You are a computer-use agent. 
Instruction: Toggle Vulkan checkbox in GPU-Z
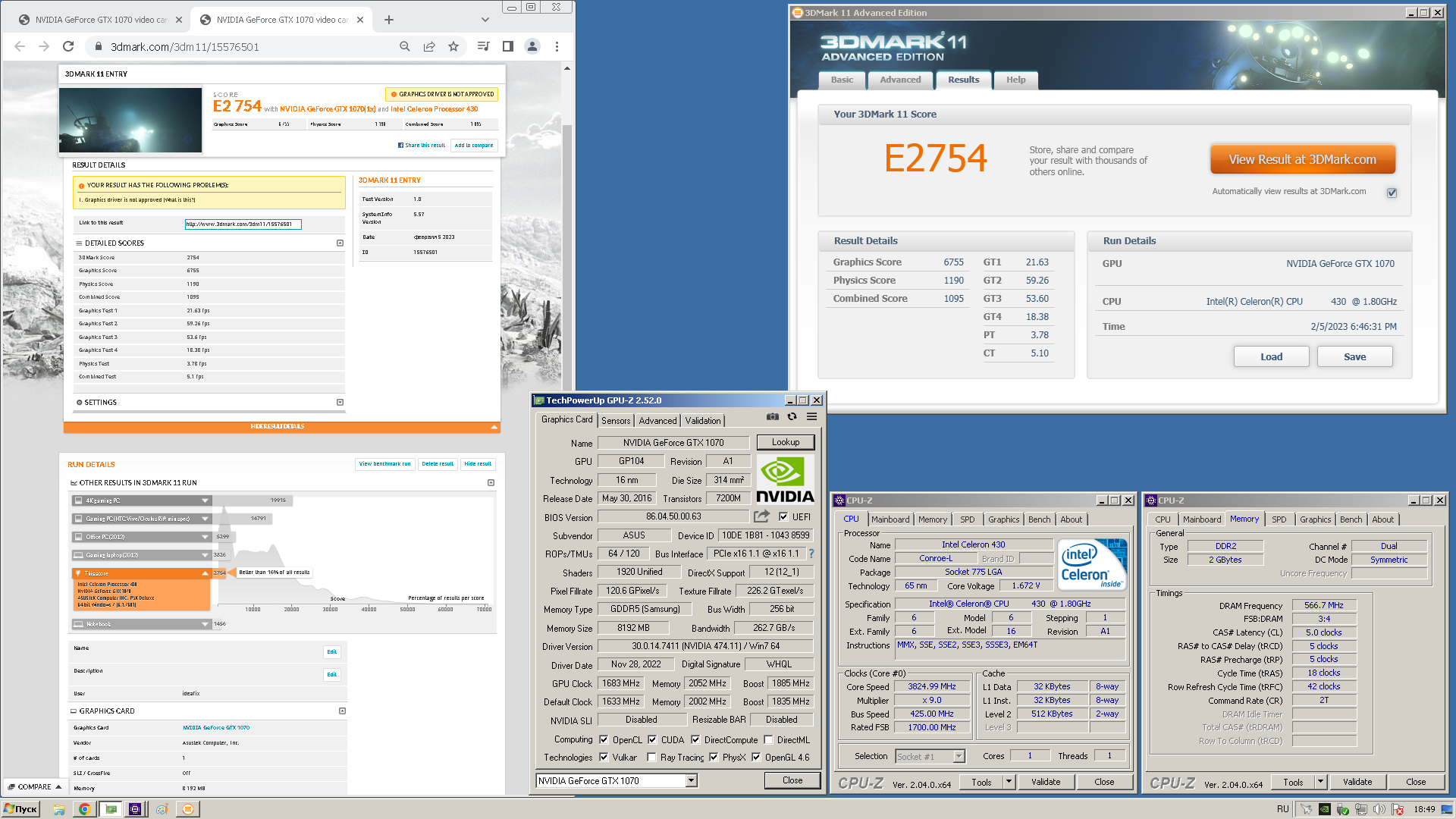coord(604,758)
